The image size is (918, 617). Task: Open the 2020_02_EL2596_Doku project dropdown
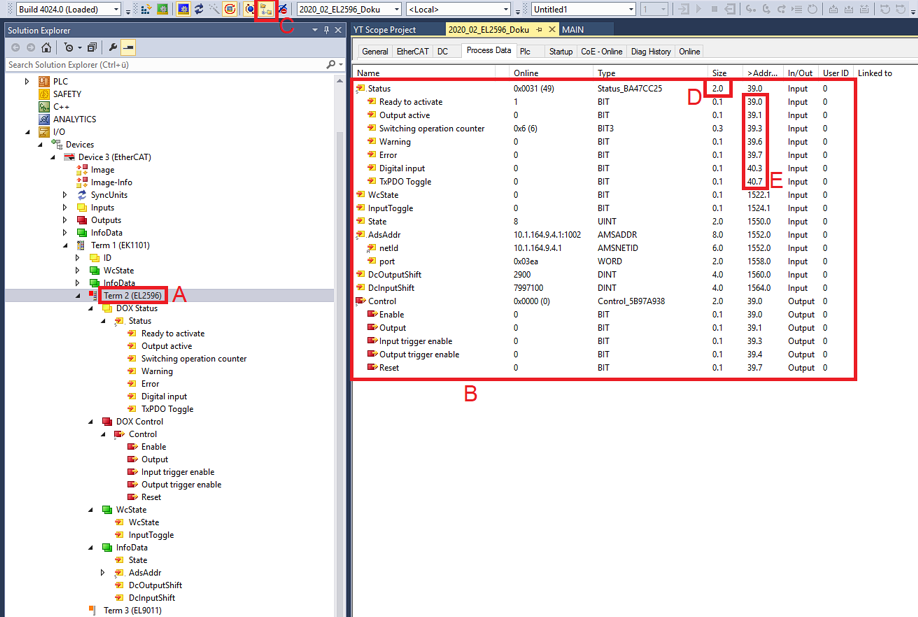click(x=397, y=9)
